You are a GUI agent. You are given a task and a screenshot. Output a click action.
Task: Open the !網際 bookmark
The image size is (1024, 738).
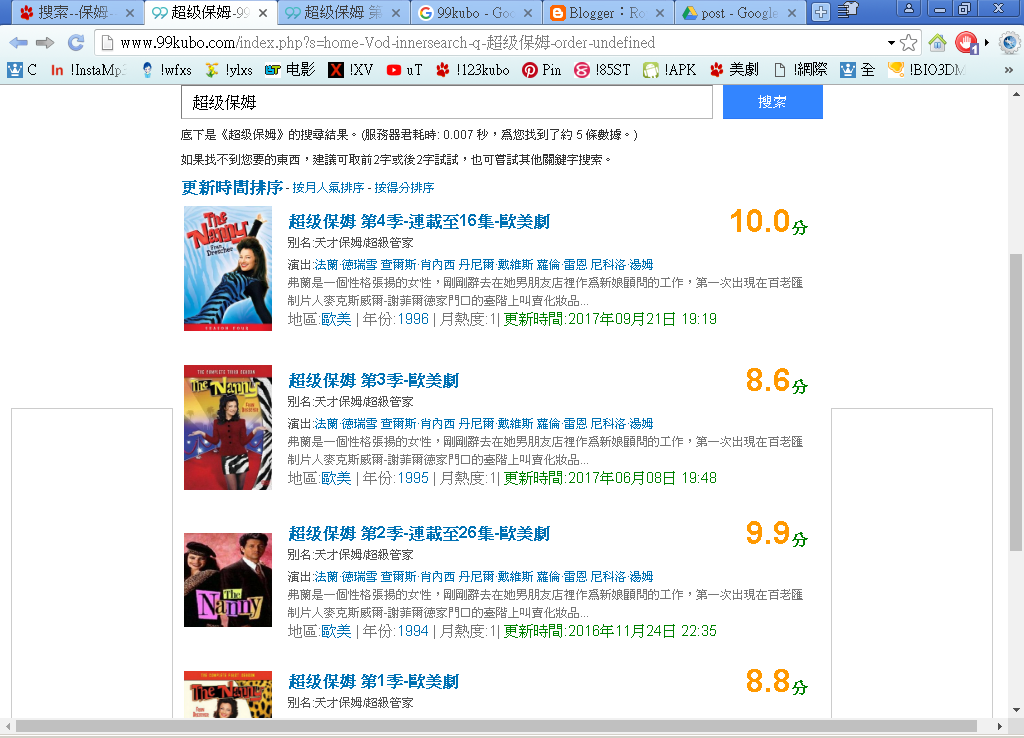[800, 70]
